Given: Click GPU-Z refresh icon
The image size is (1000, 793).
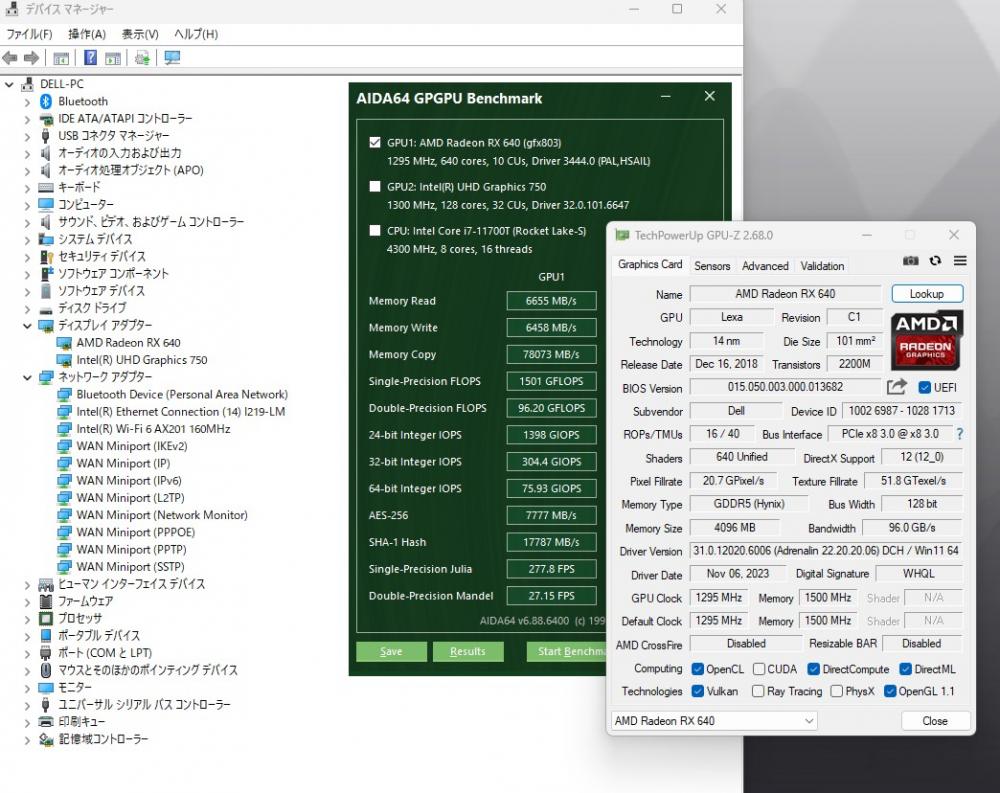Looking at the screenshot, I should point(935,260).
